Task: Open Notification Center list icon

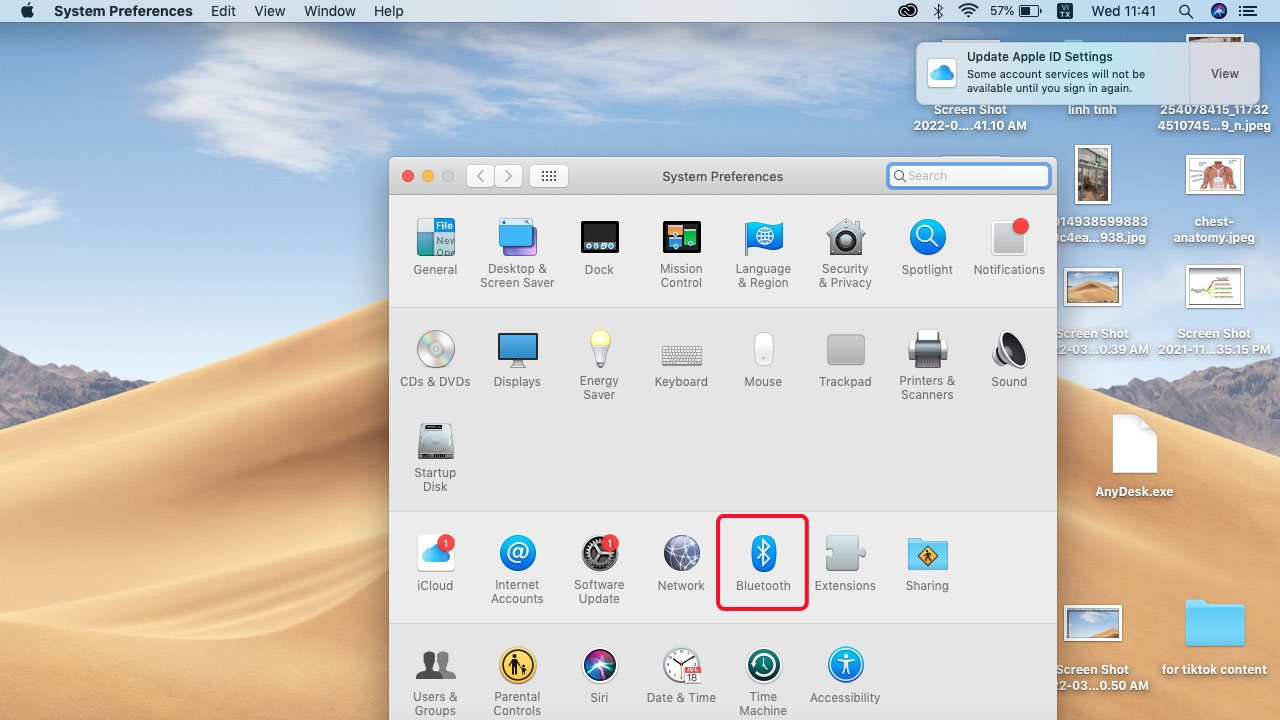Action: [1250, 11]
